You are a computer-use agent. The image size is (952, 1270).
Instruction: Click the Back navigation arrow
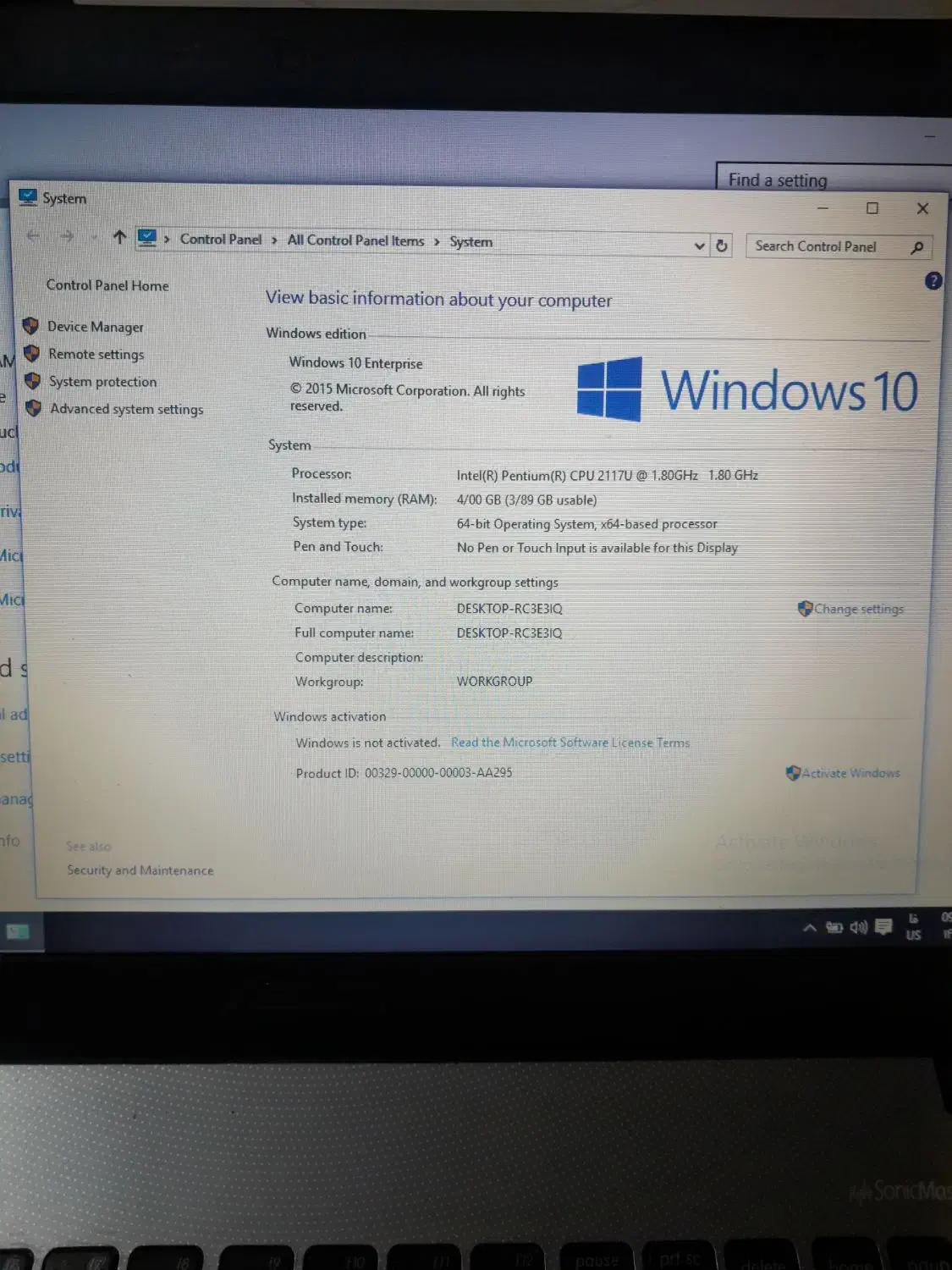pos(33,236)
